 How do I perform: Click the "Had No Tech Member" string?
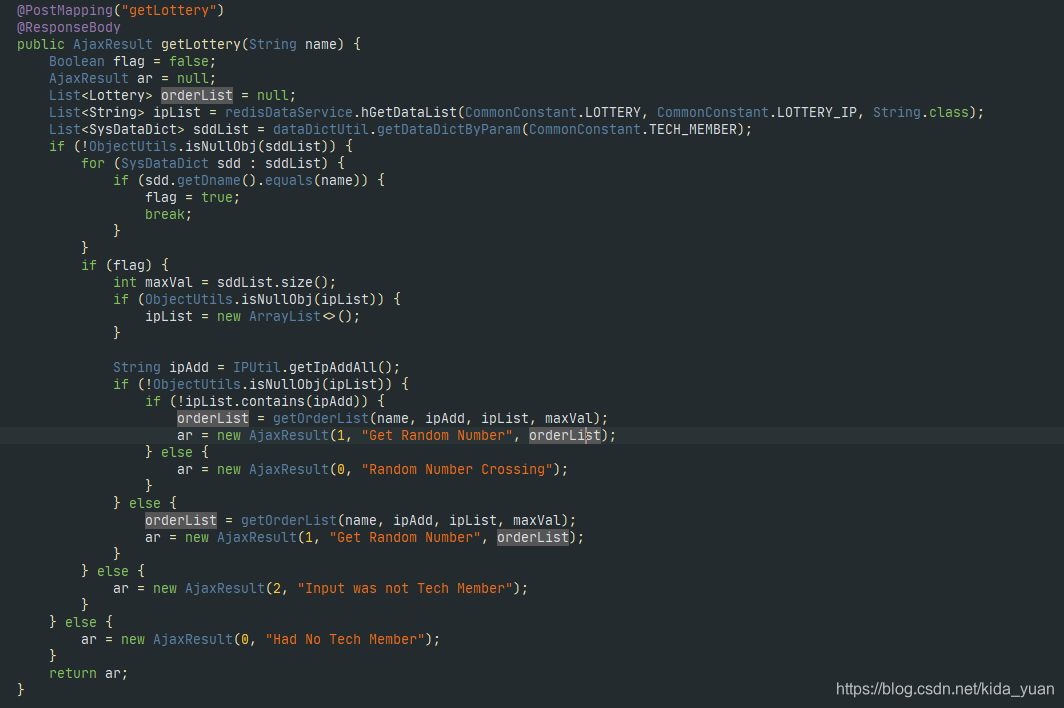pyautogui.click(x=345, y=639)
